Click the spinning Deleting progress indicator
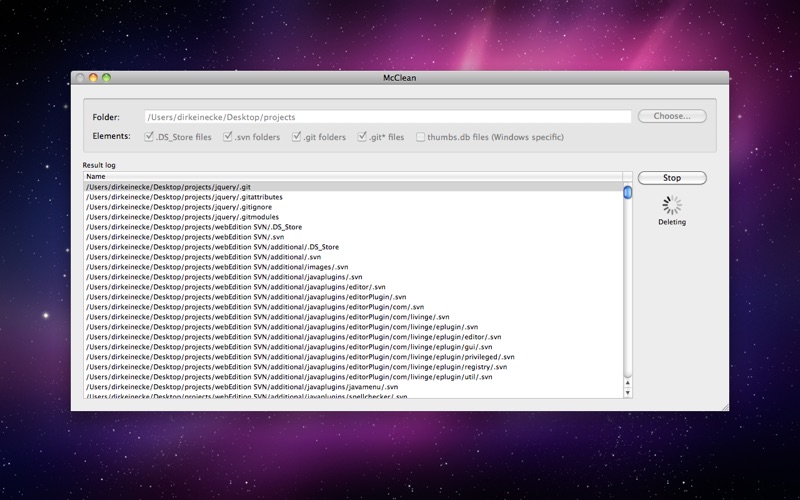This screenshot has height=500, width=800. click(672, 205)
